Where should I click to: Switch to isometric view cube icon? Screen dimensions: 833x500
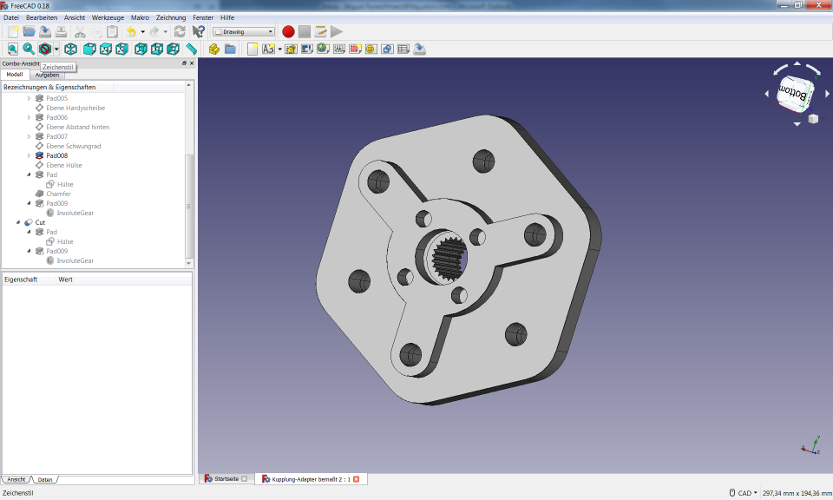click(71, 49)
